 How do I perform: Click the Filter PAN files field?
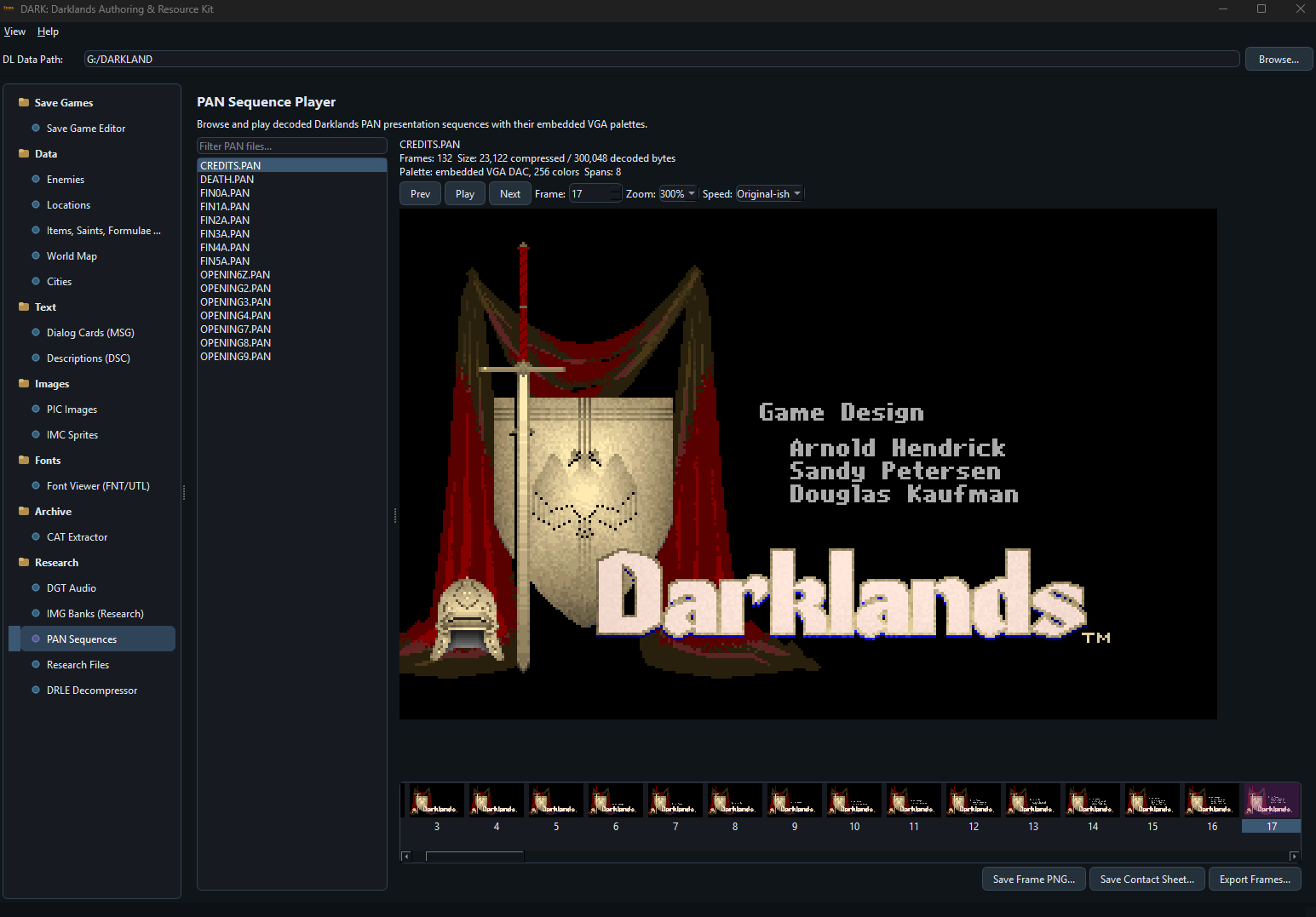291,146
